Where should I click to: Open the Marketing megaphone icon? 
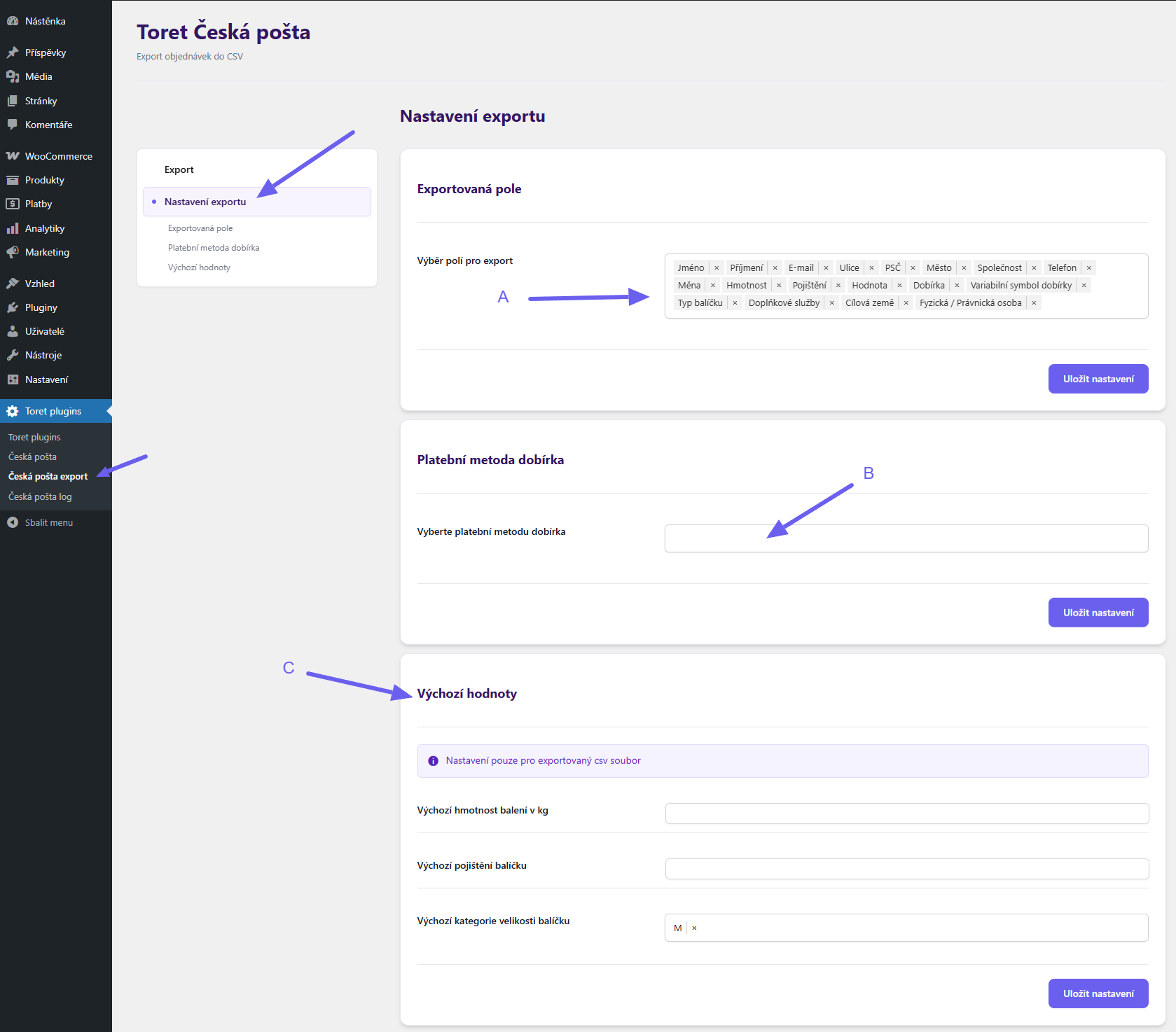(13, 251)
